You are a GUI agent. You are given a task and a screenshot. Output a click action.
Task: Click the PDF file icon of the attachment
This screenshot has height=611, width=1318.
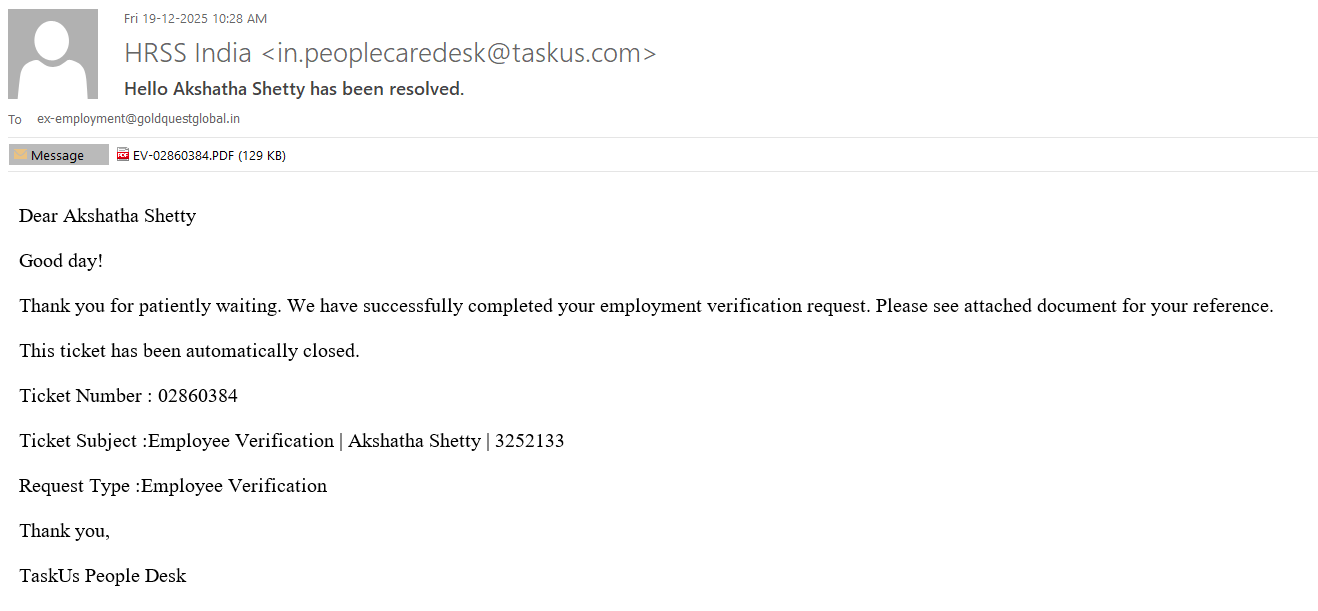(x=123, y=155)
